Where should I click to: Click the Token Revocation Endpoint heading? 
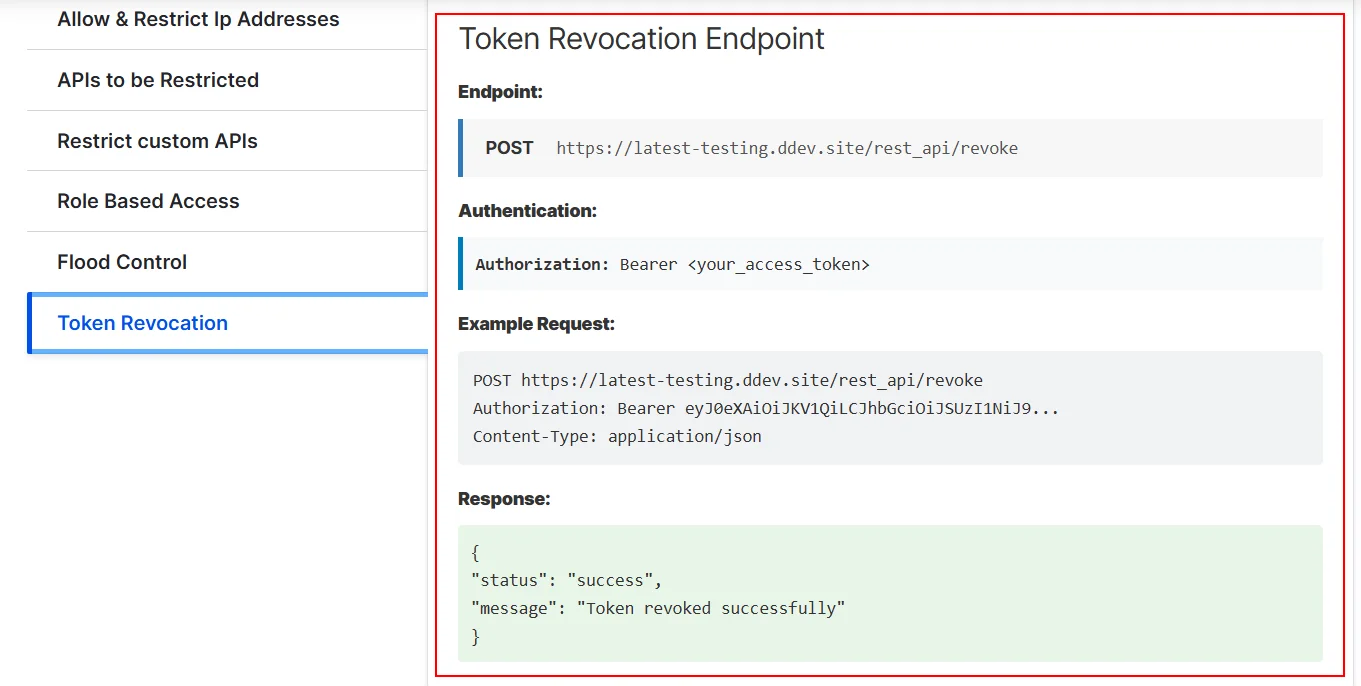tap(641, 38)
